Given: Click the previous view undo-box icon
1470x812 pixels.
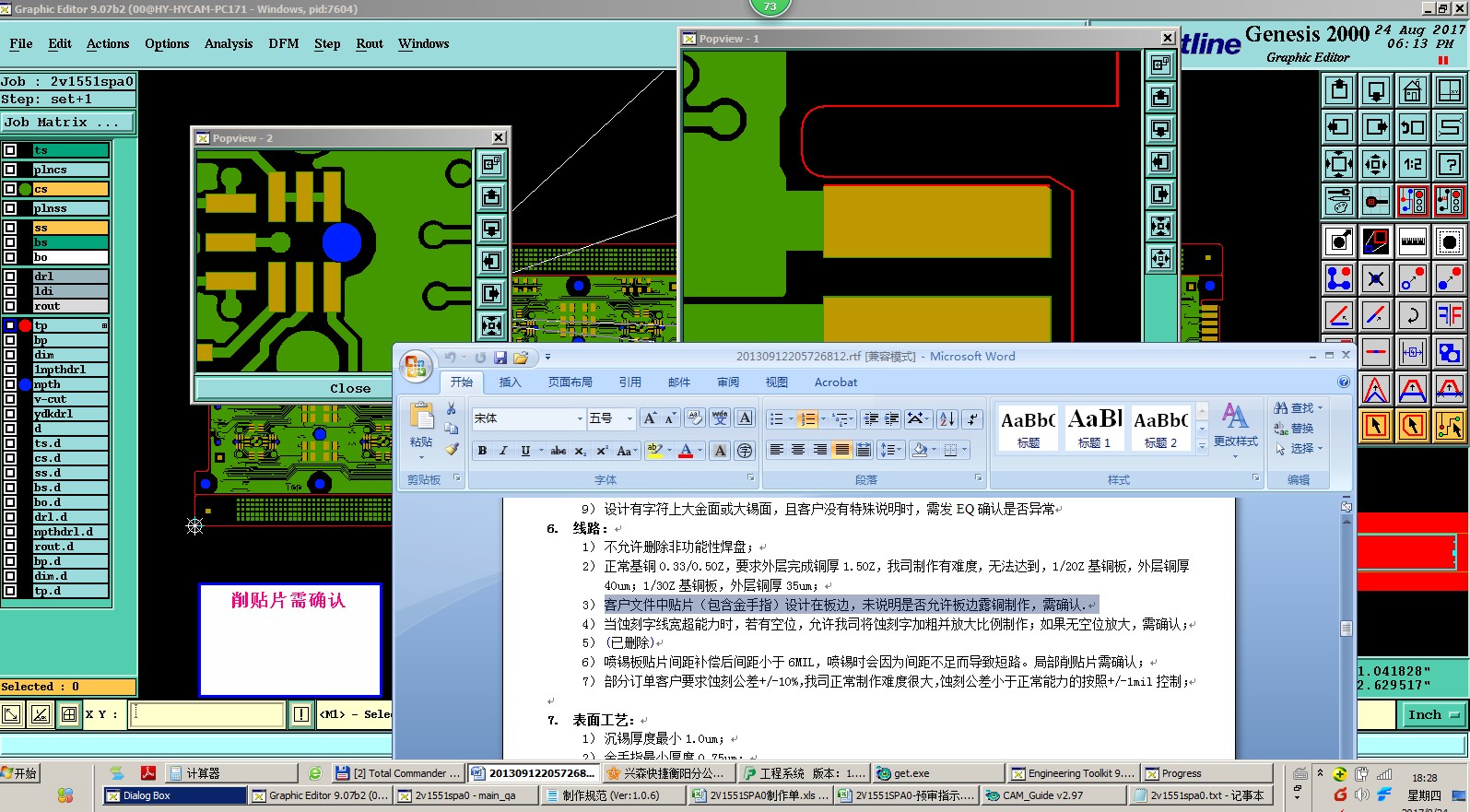Looking at the screenshot, I should coord(1412,127).
